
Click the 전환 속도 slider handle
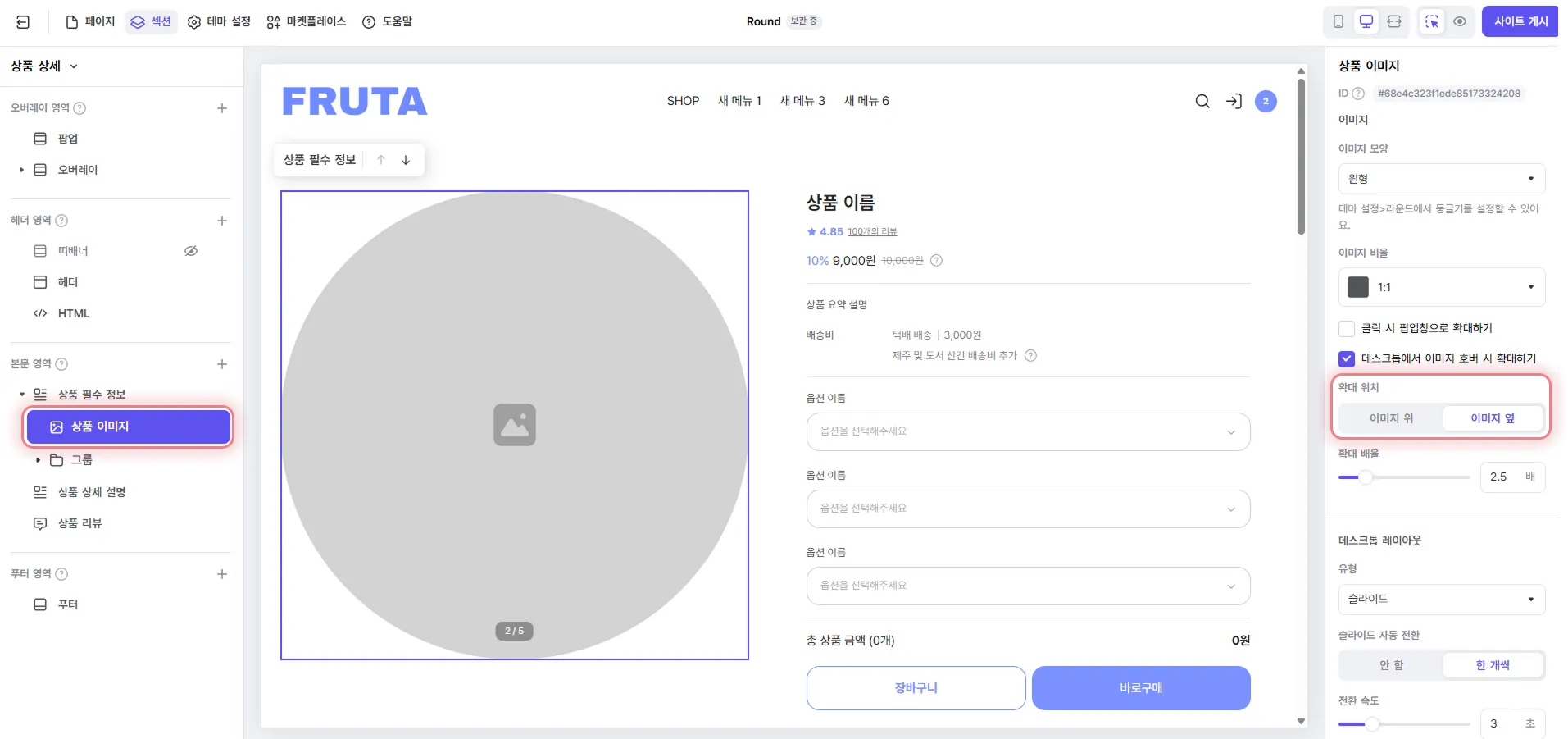click(x=1372, y=724)
